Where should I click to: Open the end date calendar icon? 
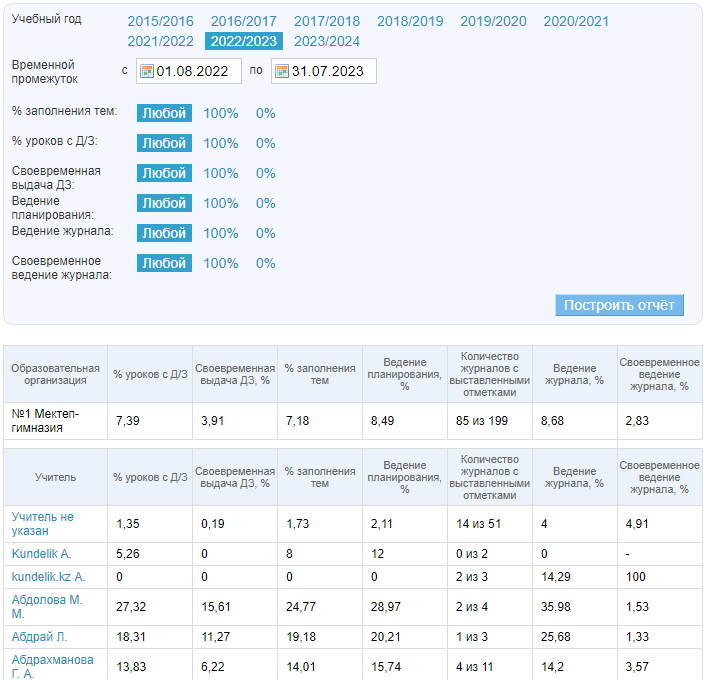pos(280,72)
